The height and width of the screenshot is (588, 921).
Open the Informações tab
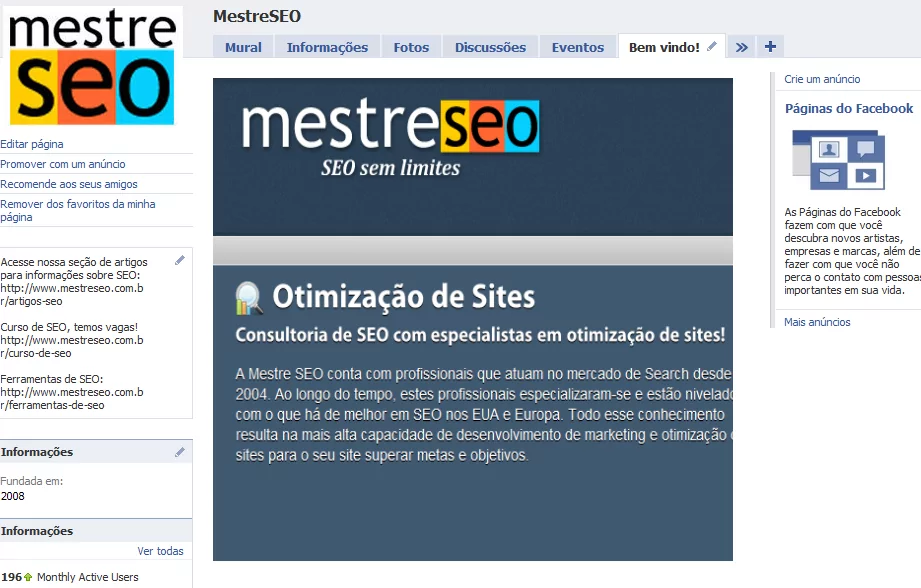(x=327, y=47)
